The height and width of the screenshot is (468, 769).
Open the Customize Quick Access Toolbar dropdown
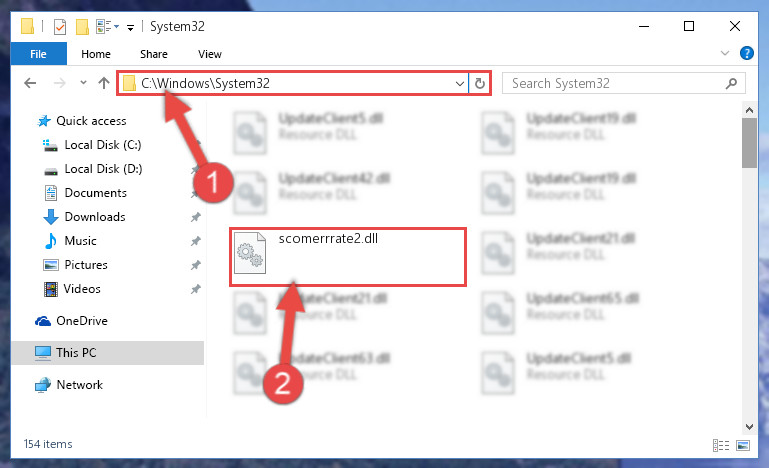click(130, 27)
